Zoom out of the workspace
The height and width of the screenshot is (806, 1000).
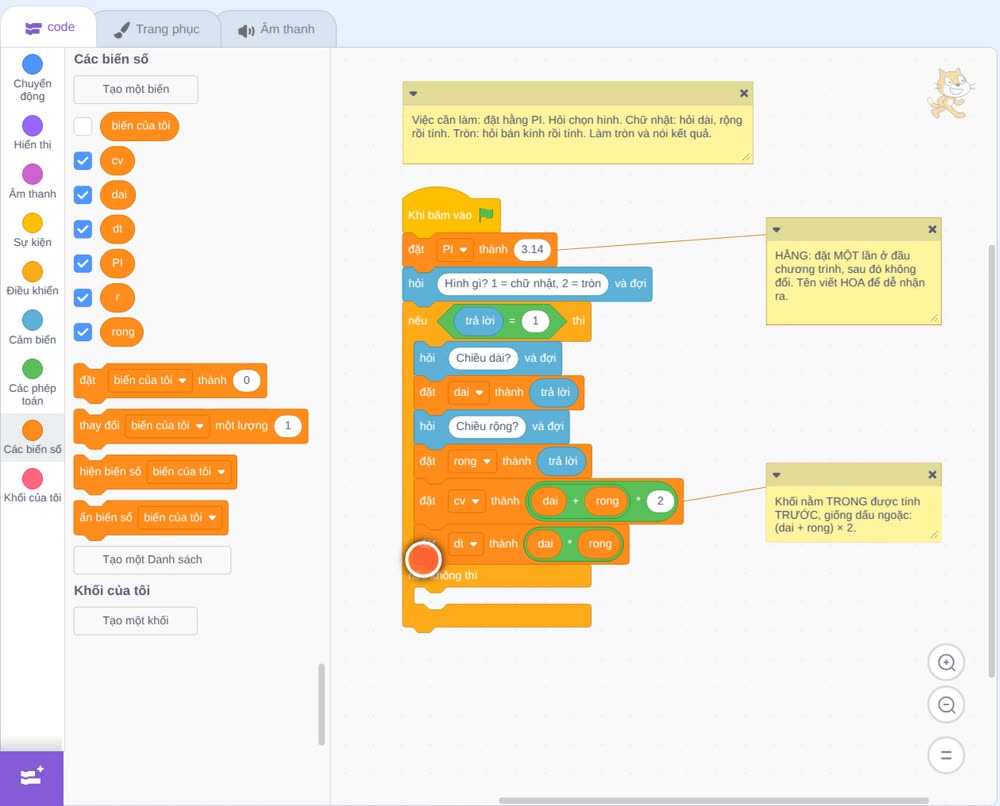coord(946,705)
